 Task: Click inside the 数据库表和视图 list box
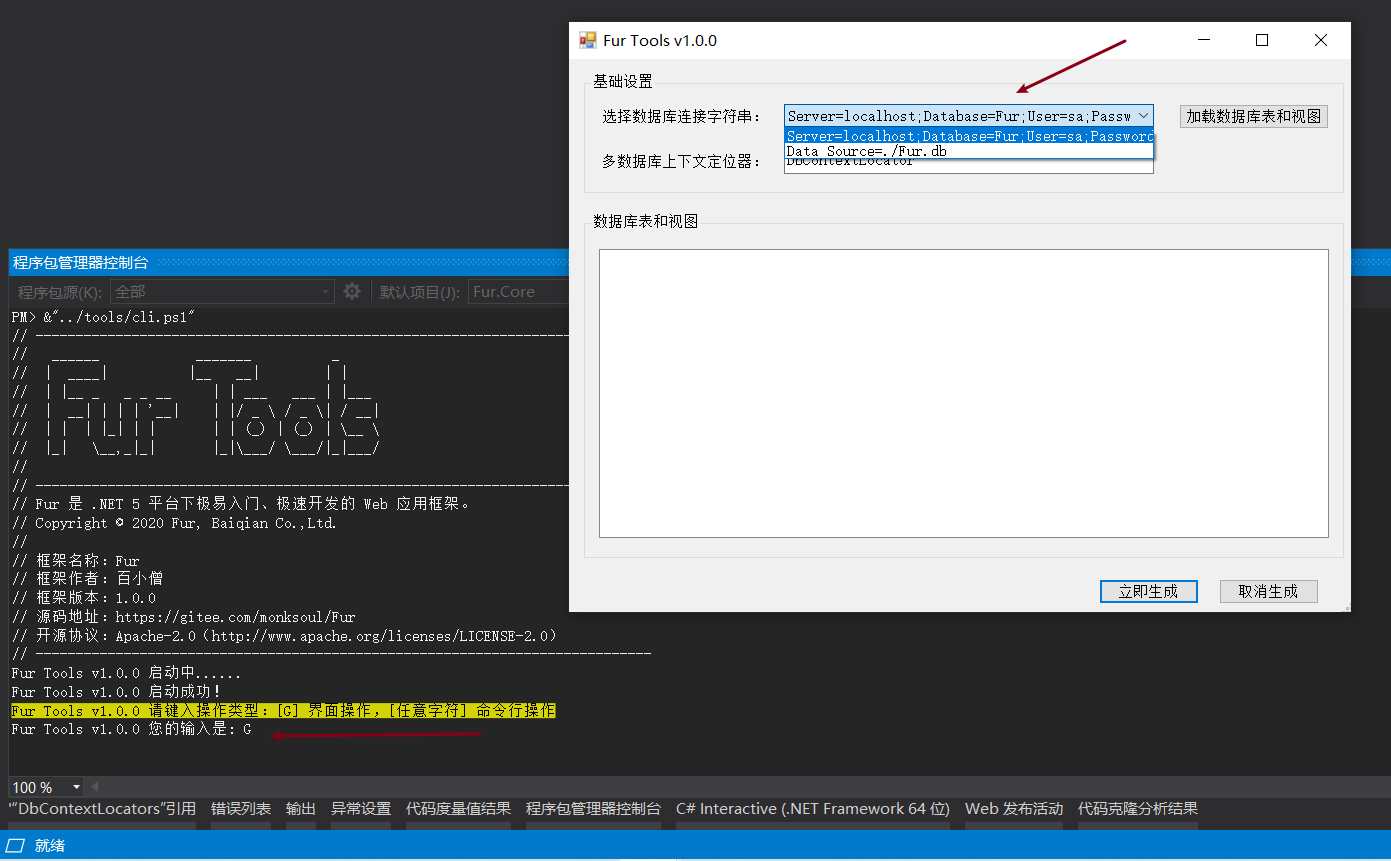coord(963,393)
